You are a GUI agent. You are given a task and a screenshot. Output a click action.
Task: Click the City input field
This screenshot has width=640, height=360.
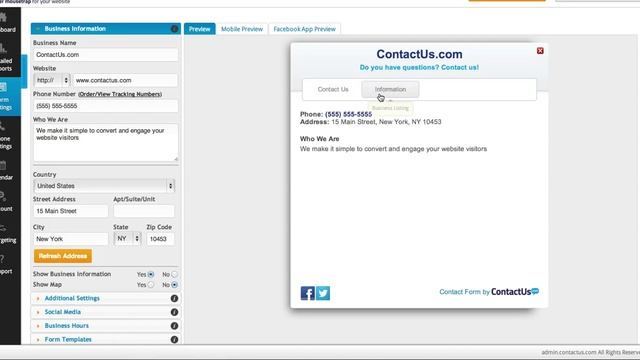coord(71,239)
